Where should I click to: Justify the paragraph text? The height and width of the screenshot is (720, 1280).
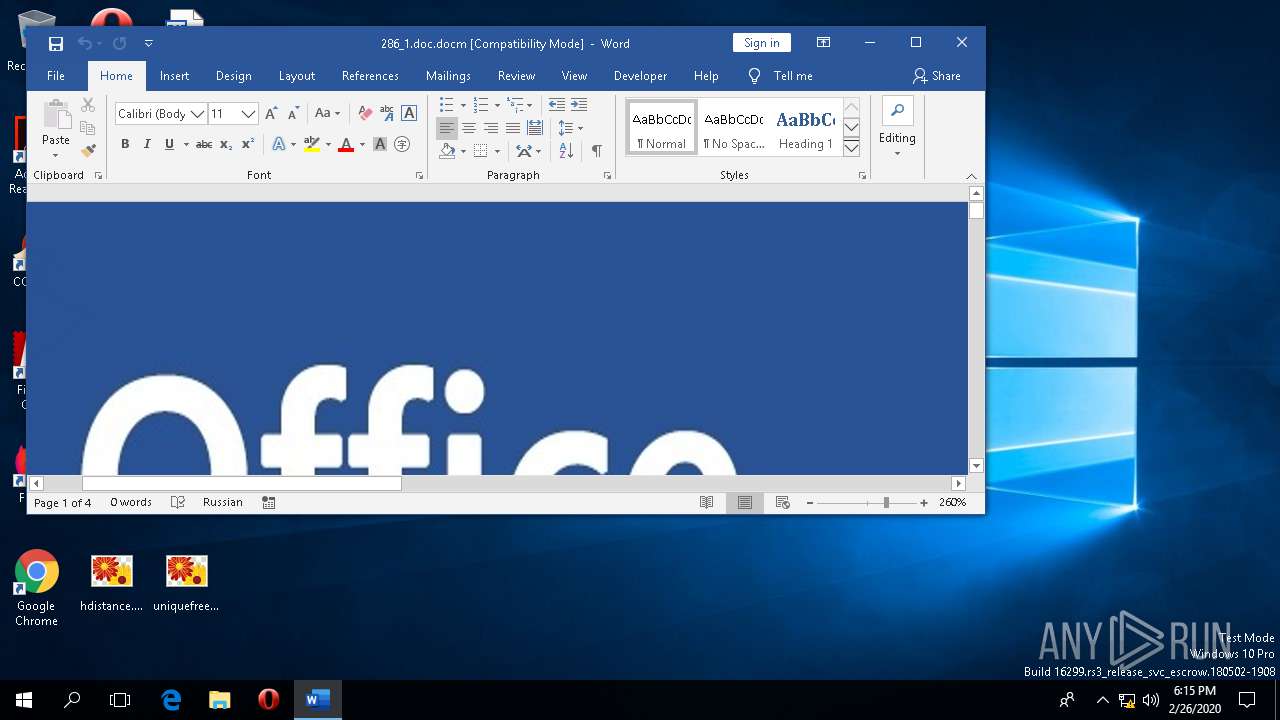tap(513, 128)
